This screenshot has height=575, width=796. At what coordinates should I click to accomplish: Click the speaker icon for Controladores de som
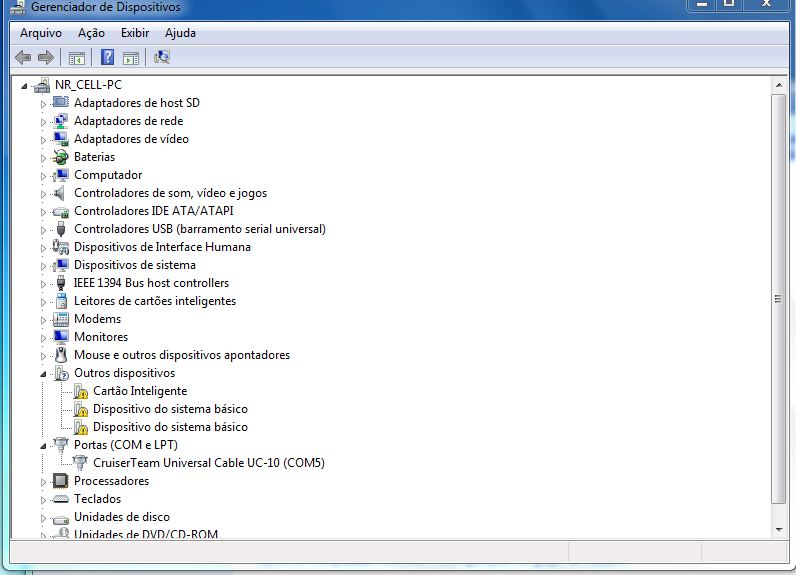point(60,193)
